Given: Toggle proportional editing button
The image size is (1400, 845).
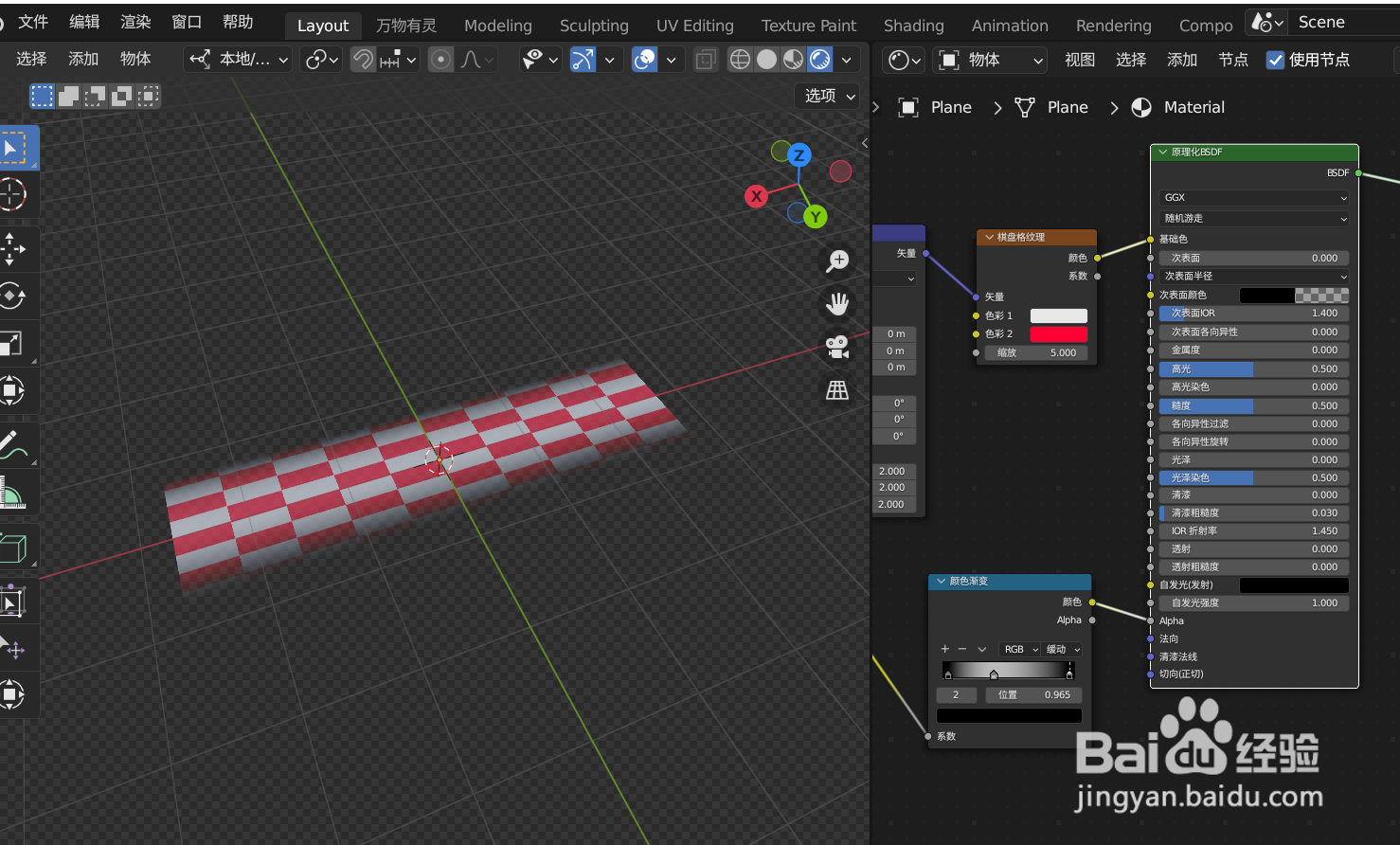Looking at the screenshot, I should click(x=440, y=60).
